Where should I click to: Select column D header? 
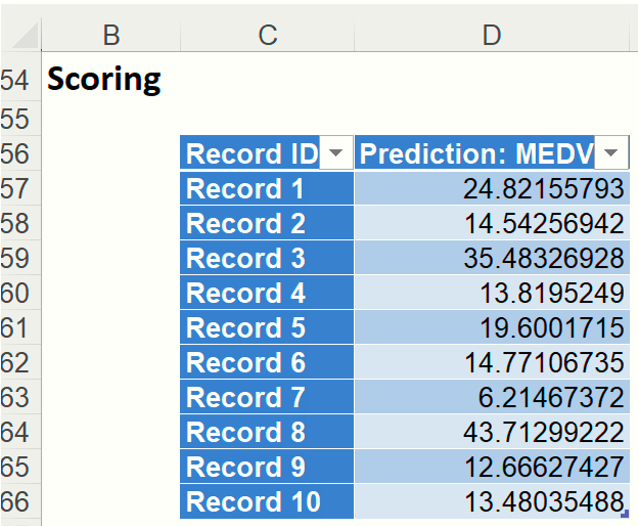point(491,35)
